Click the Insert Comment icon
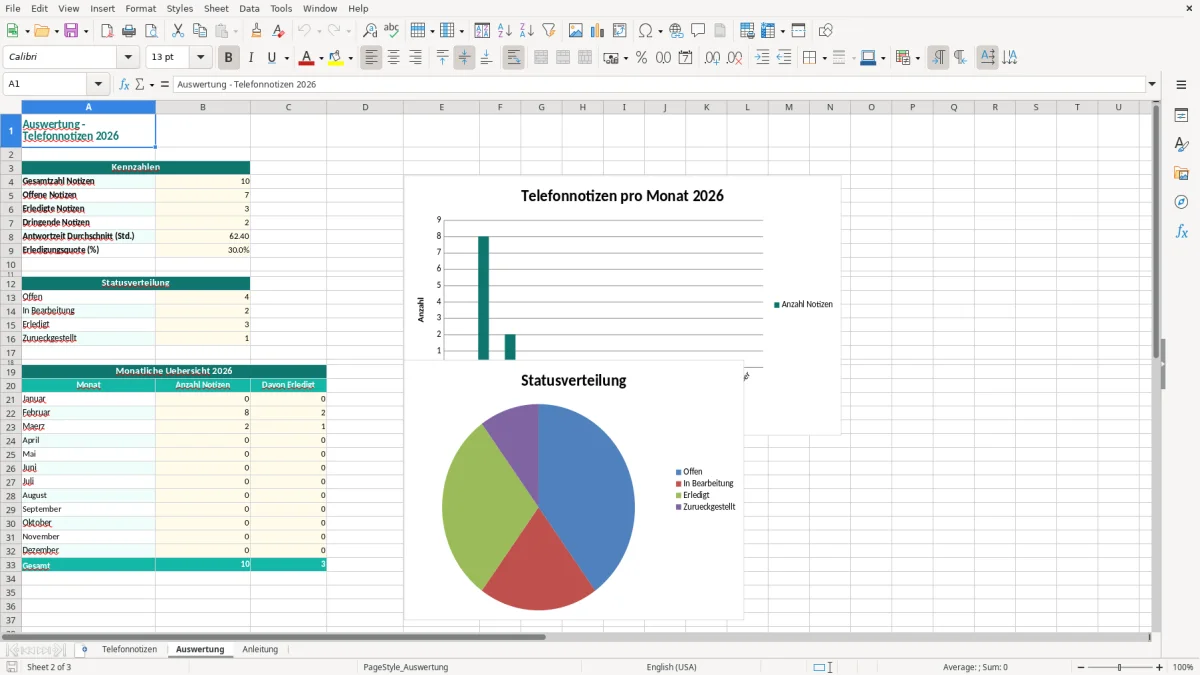The height and width of the screenshot is (675, 1200). [x=698, y=31]
